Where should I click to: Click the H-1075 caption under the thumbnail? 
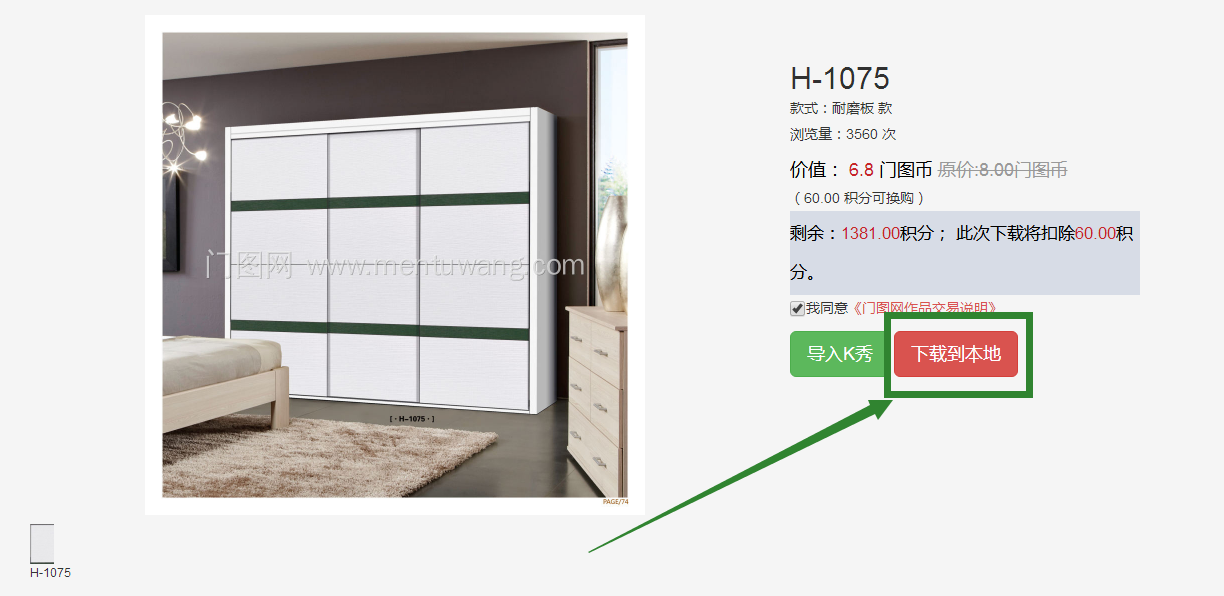click(50, 573)
